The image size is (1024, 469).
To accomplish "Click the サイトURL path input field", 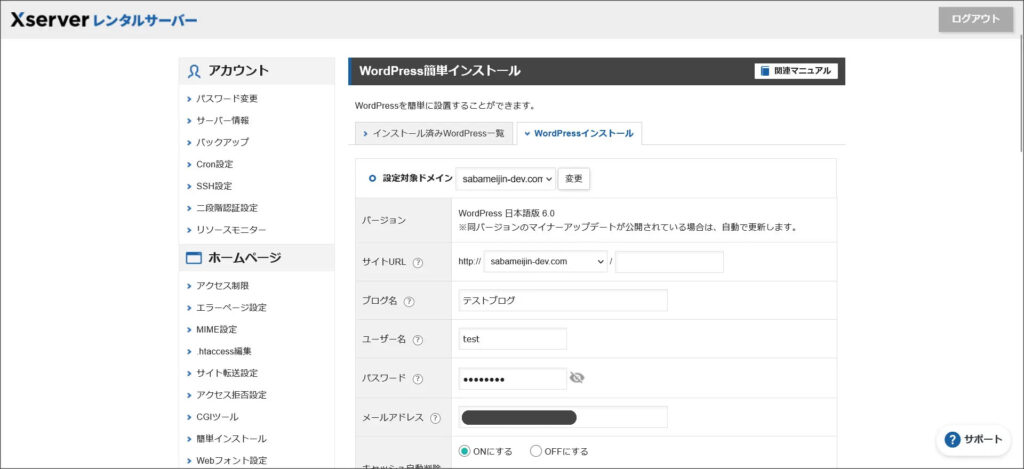I will (669, 261).
